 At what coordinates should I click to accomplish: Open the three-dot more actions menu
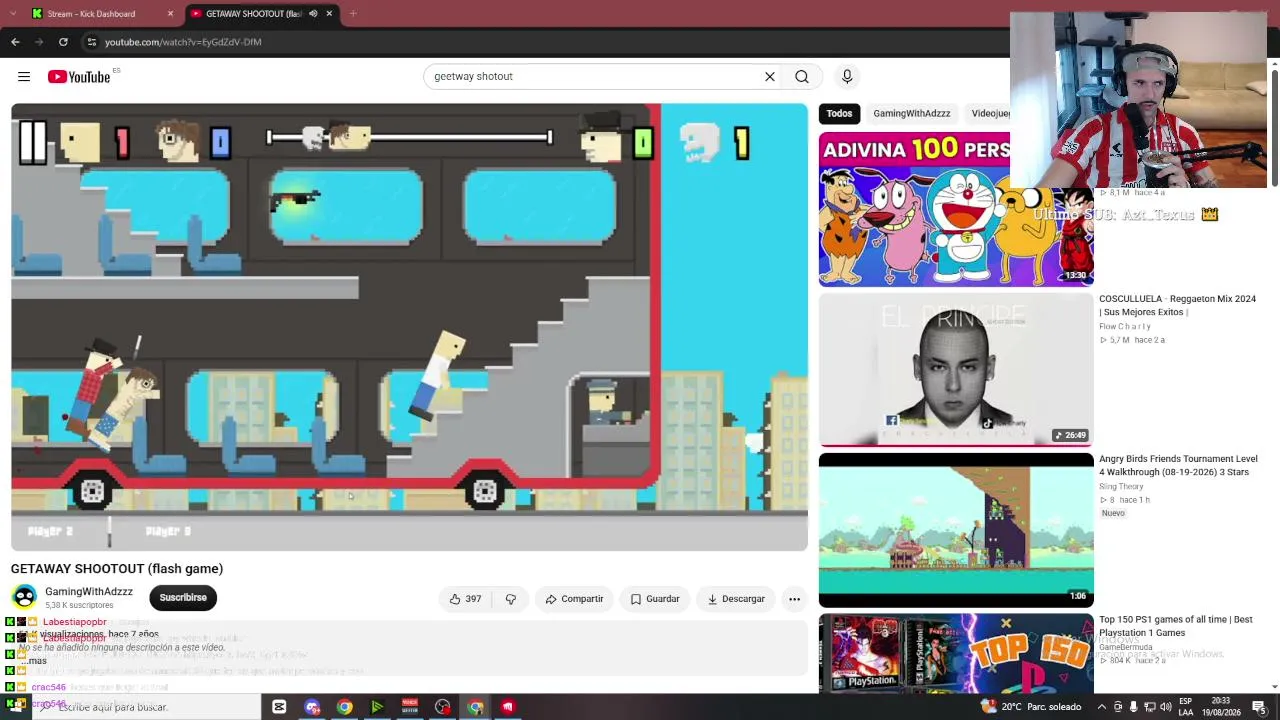(794, 599)
